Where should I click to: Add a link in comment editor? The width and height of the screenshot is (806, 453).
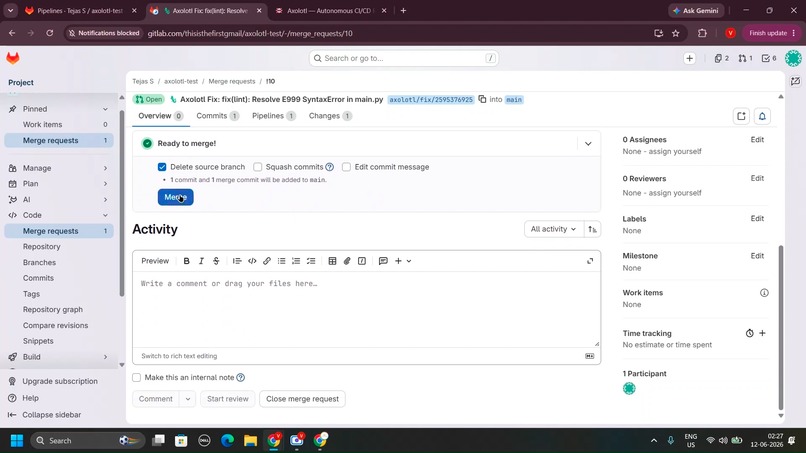(267, 261)
